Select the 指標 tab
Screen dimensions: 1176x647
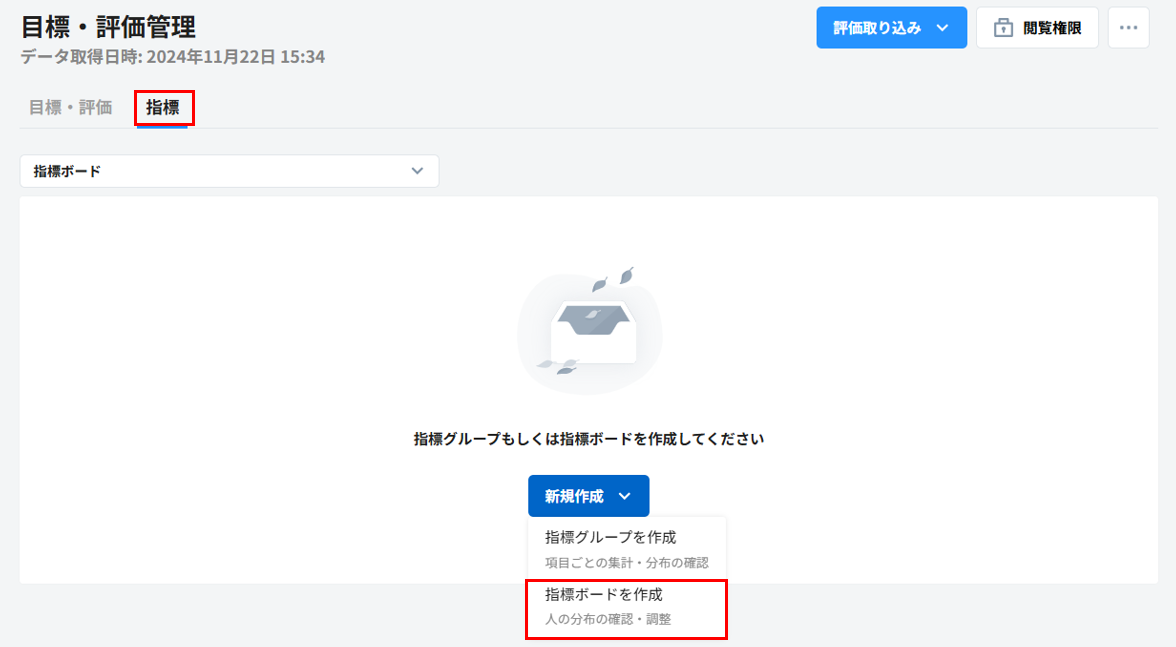pyautogui.click(x=163, y=108)
